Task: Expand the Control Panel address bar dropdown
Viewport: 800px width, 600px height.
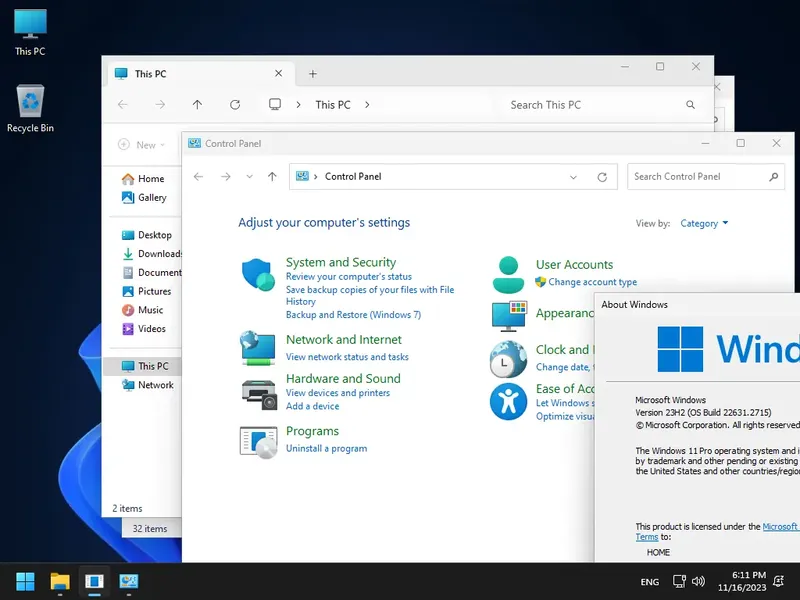Action: point(573,176)
